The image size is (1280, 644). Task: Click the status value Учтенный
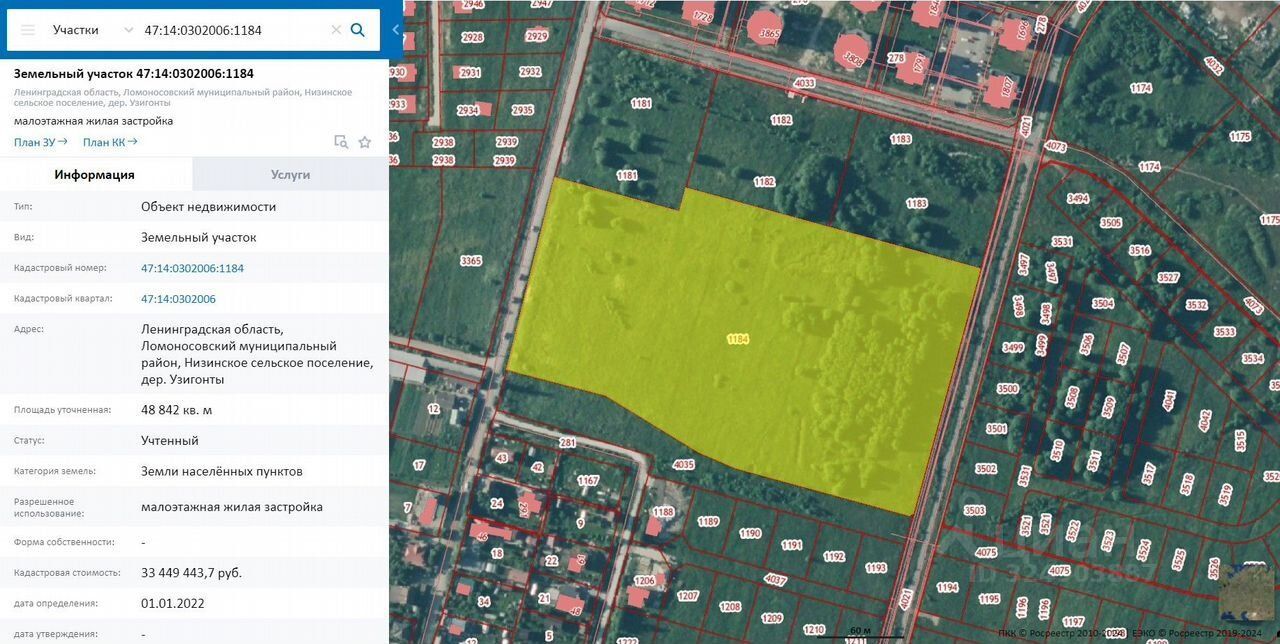(x=170, y=440)
